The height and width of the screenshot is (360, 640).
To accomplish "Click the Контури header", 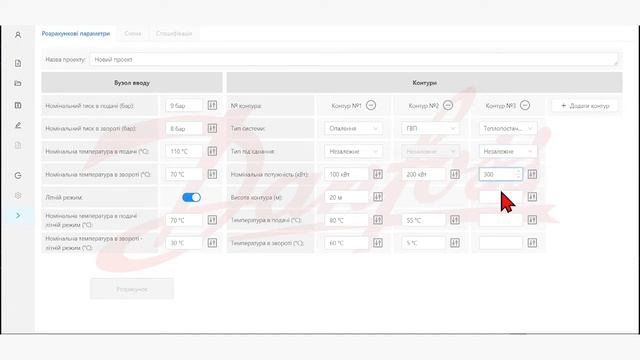I will (424, 82).
